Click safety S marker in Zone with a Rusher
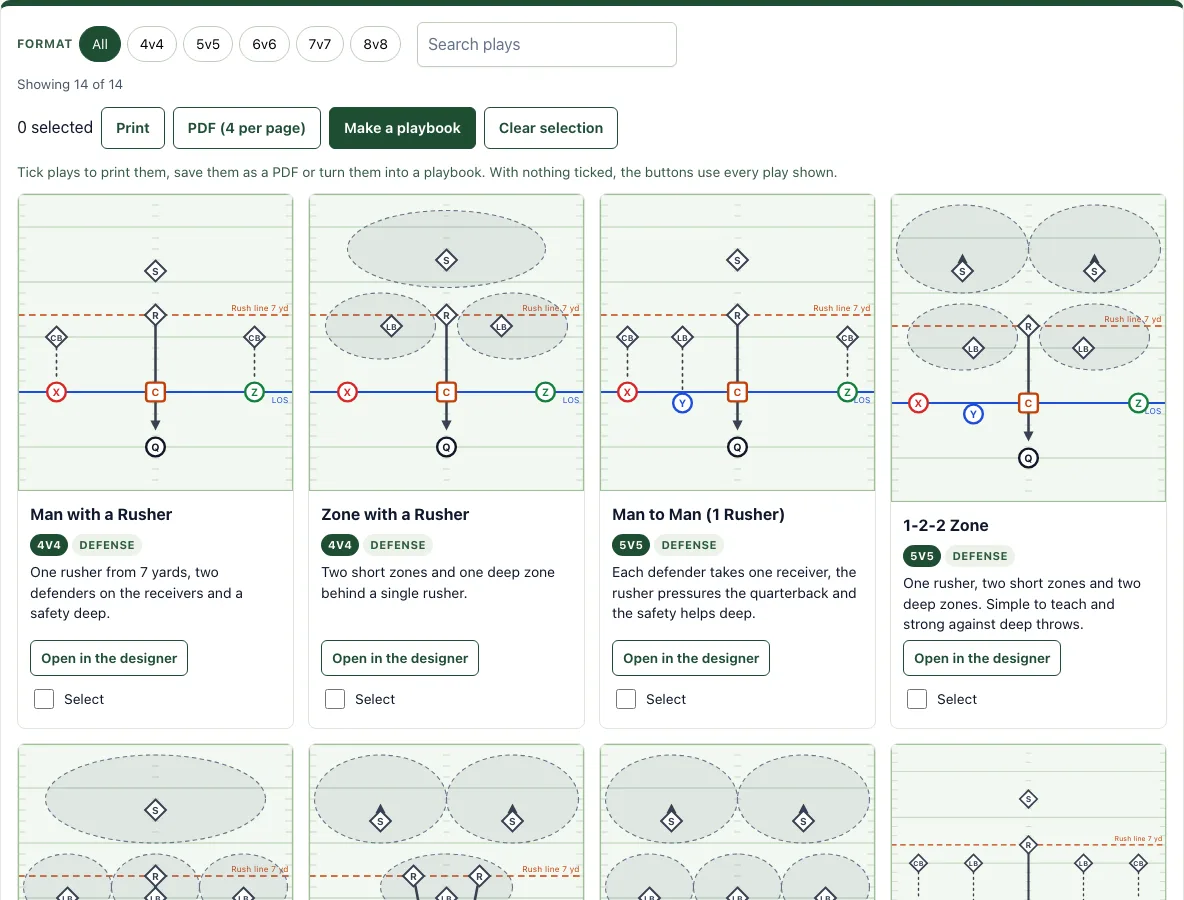 [446, 260]
